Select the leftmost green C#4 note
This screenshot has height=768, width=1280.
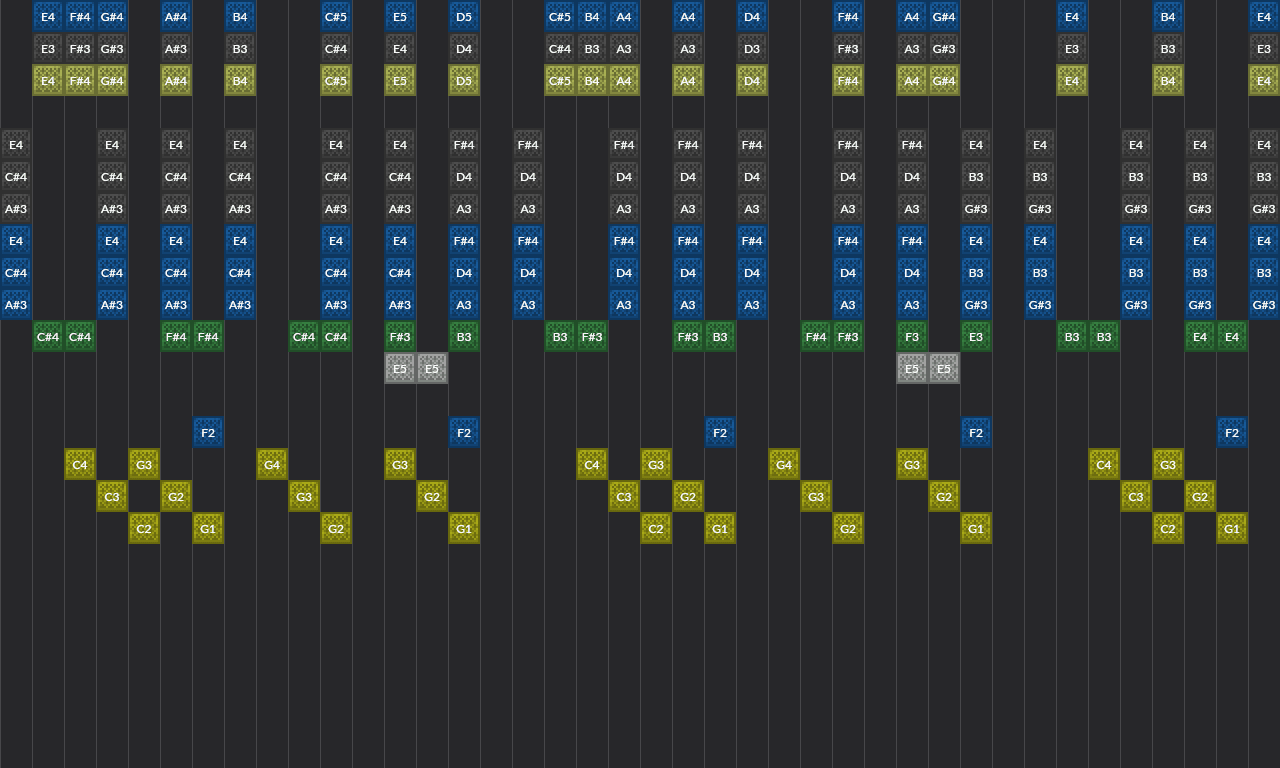[x=48, y=337]
